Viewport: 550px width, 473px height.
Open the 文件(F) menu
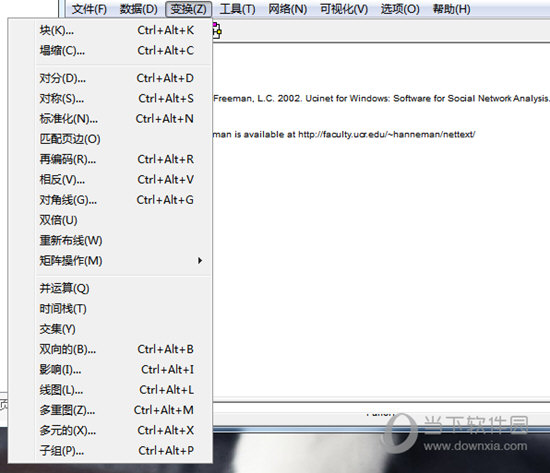(89, 9)
